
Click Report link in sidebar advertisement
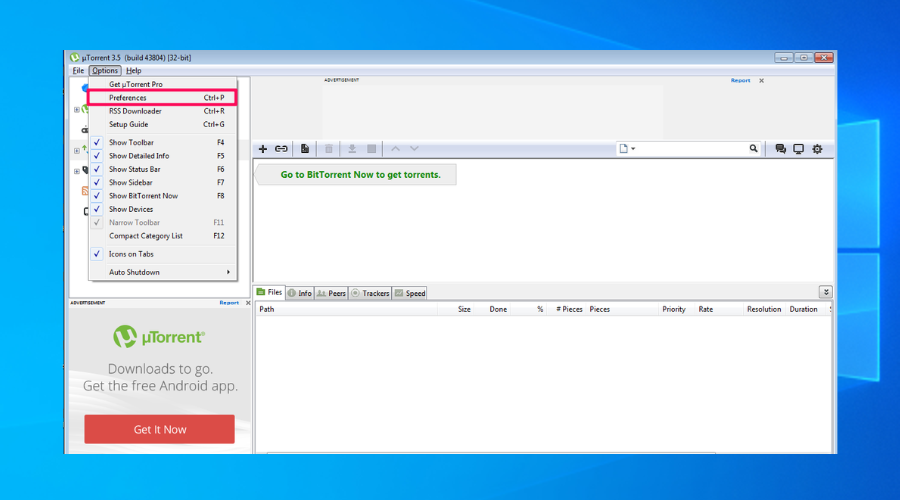[x=229, y=303]
